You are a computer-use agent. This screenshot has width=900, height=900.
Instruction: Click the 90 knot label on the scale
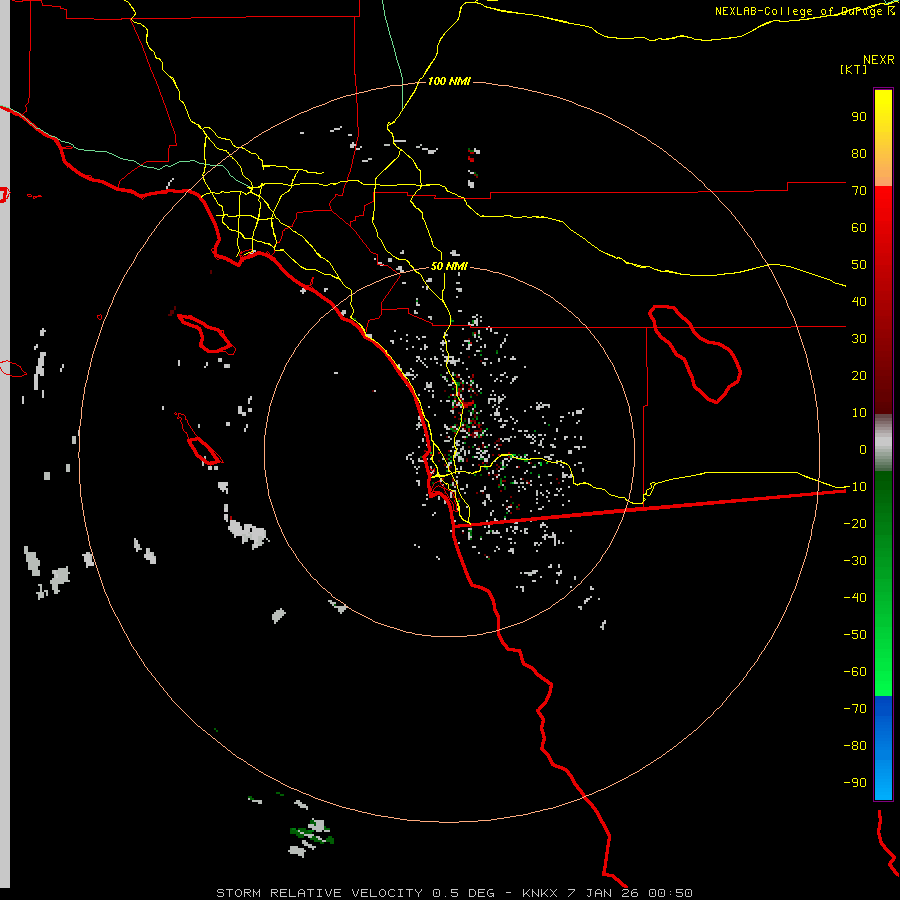pyautogui.click(x=859, y=117)
